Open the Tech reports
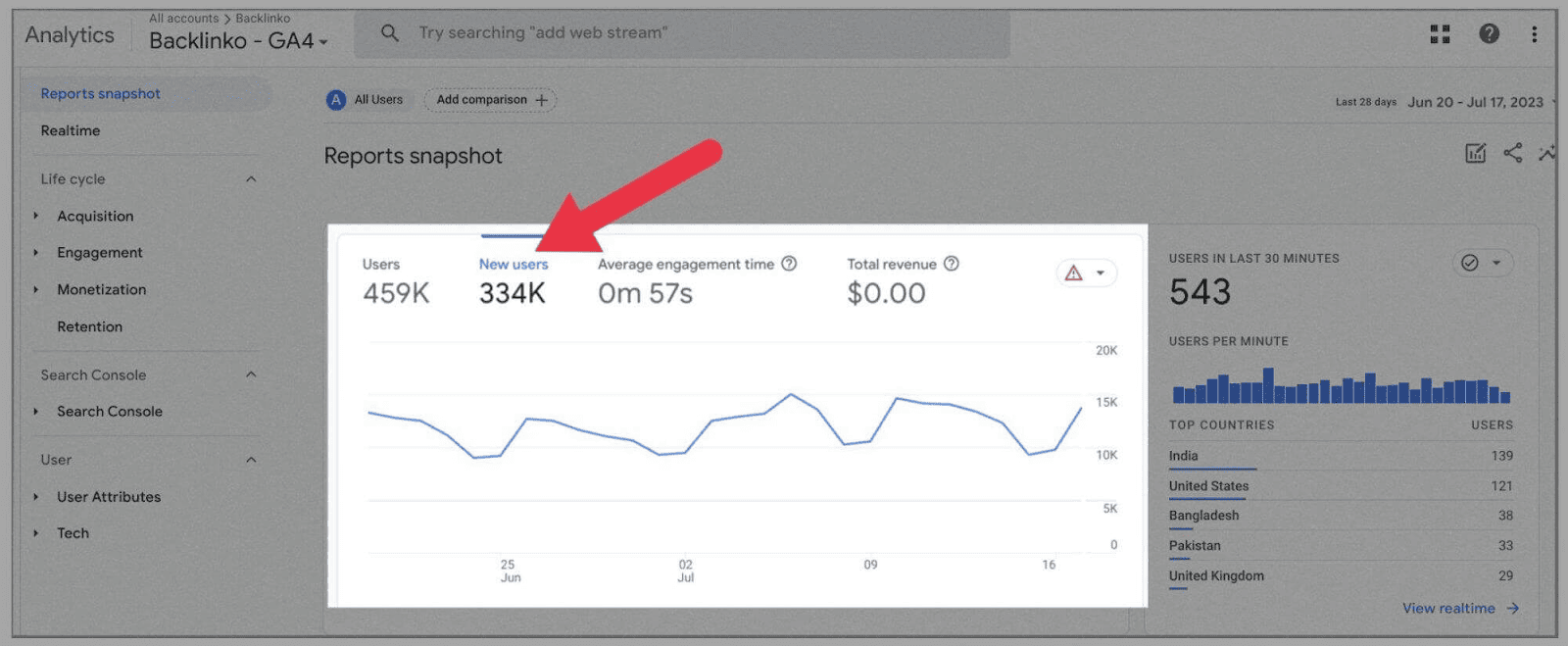The height and width of the screenshot is (646, 1568). coord(73,533)
